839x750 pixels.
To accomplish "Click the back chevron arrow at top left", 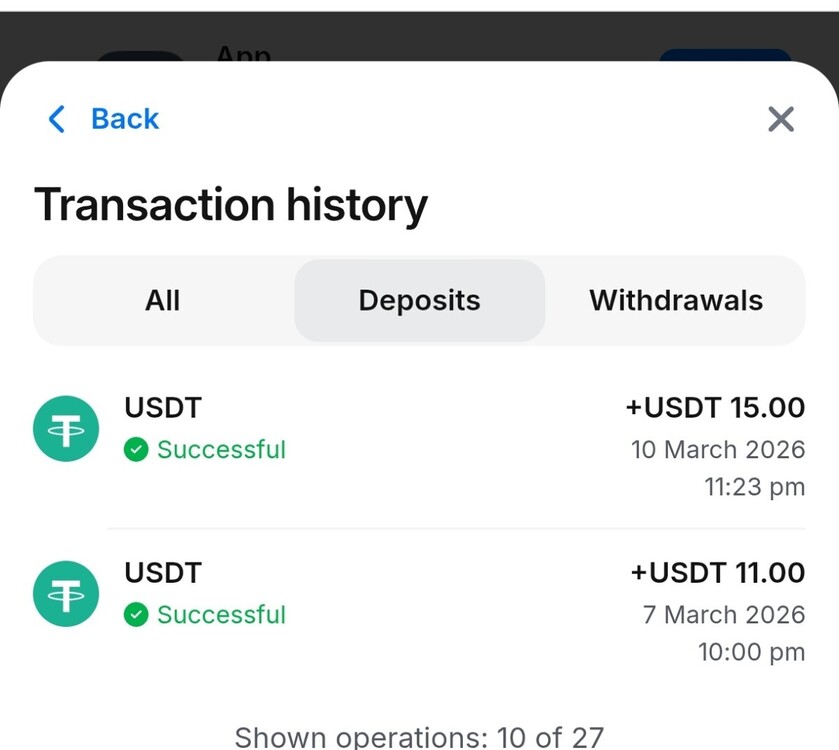I will [56, 119].
